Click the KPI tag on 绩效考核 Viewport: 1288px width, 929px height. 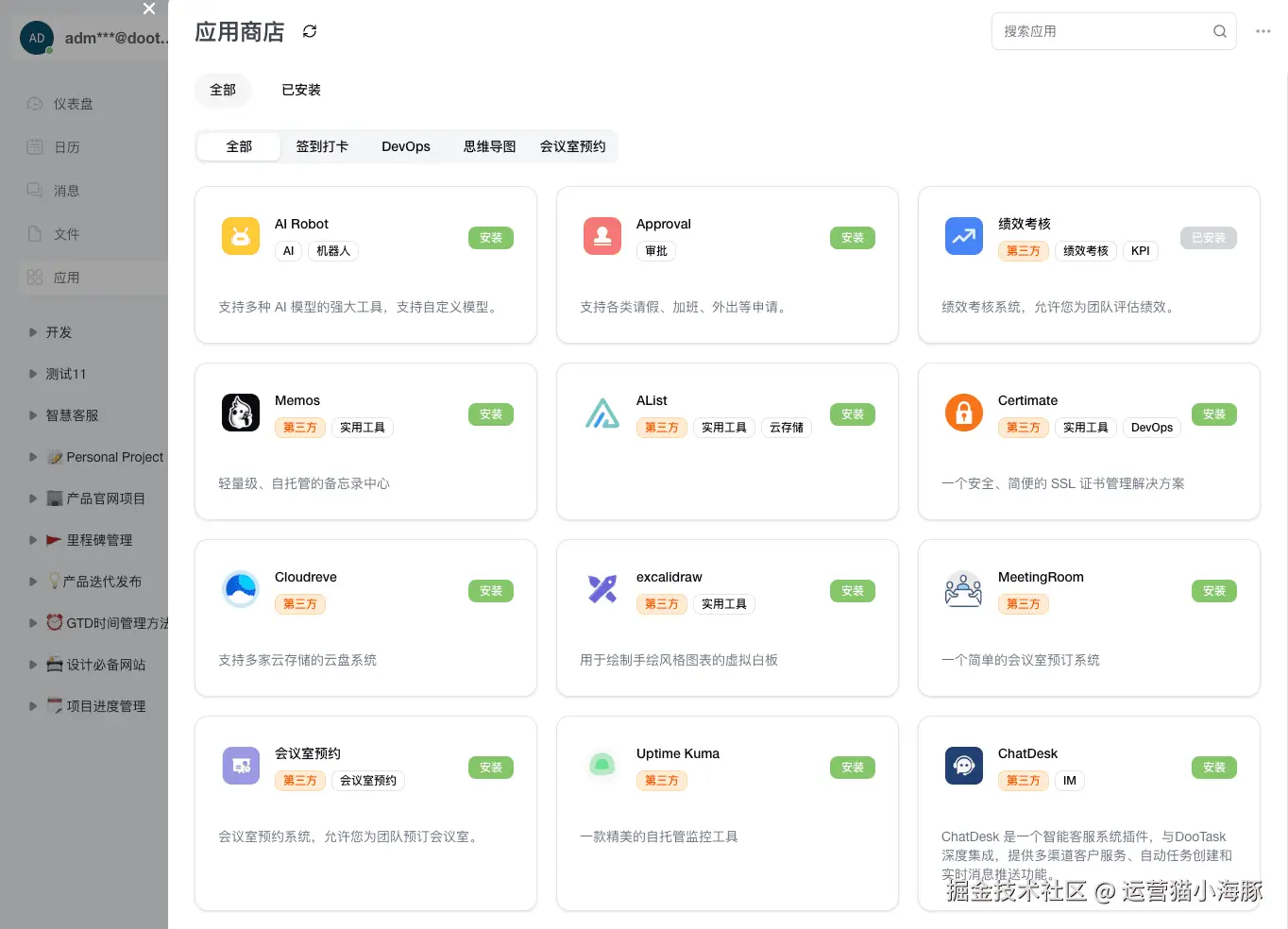point(1140,251)
